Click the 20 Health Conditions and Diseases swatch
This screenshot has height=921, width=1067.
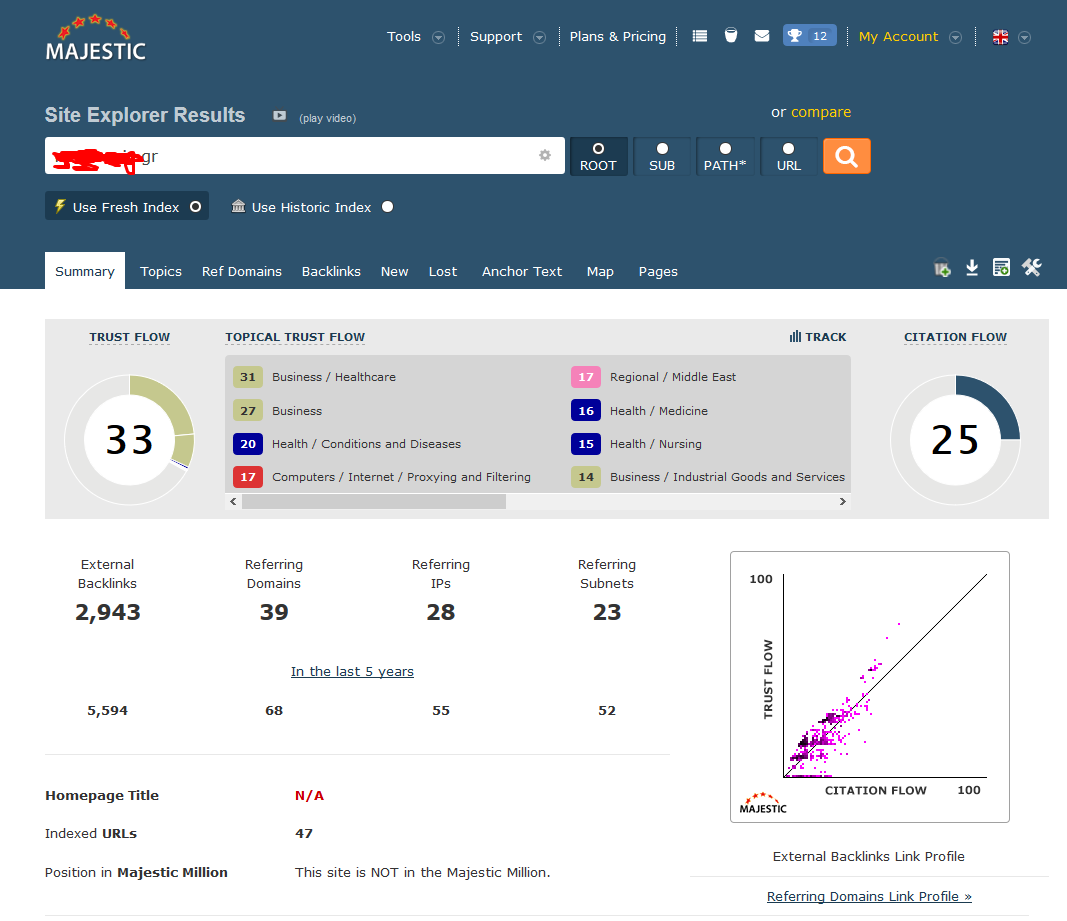248,444
